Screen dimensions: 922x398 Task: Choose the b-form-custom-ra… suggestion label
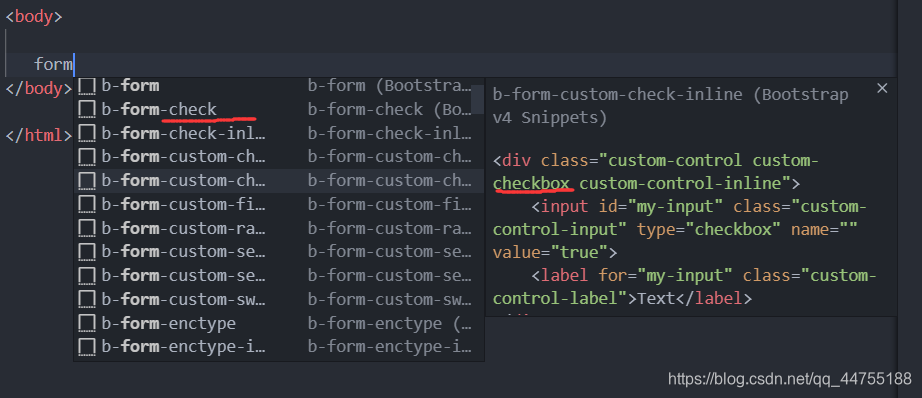coord(183,229)
